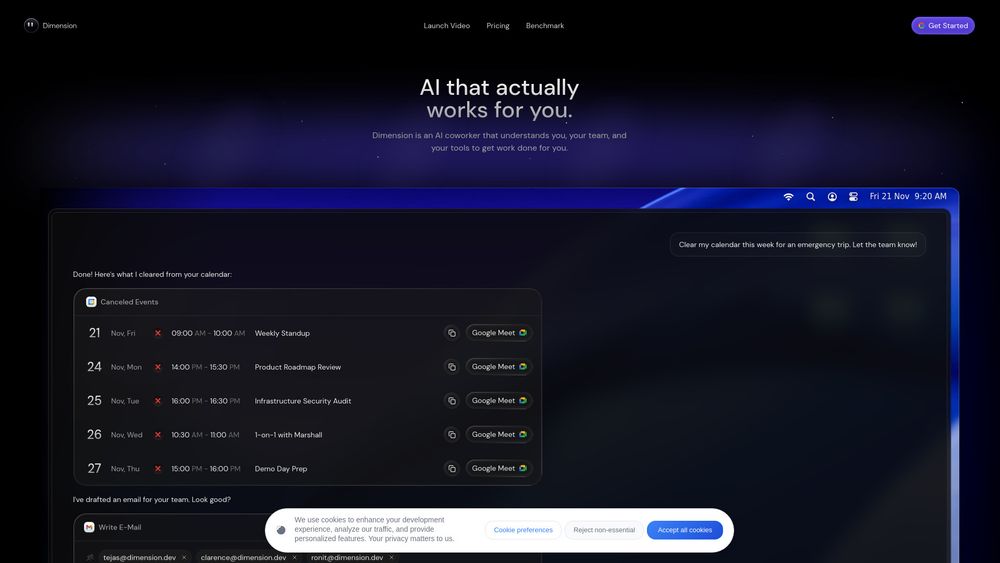Open Google Meet for 1-on-1 with Marshall

499,434
